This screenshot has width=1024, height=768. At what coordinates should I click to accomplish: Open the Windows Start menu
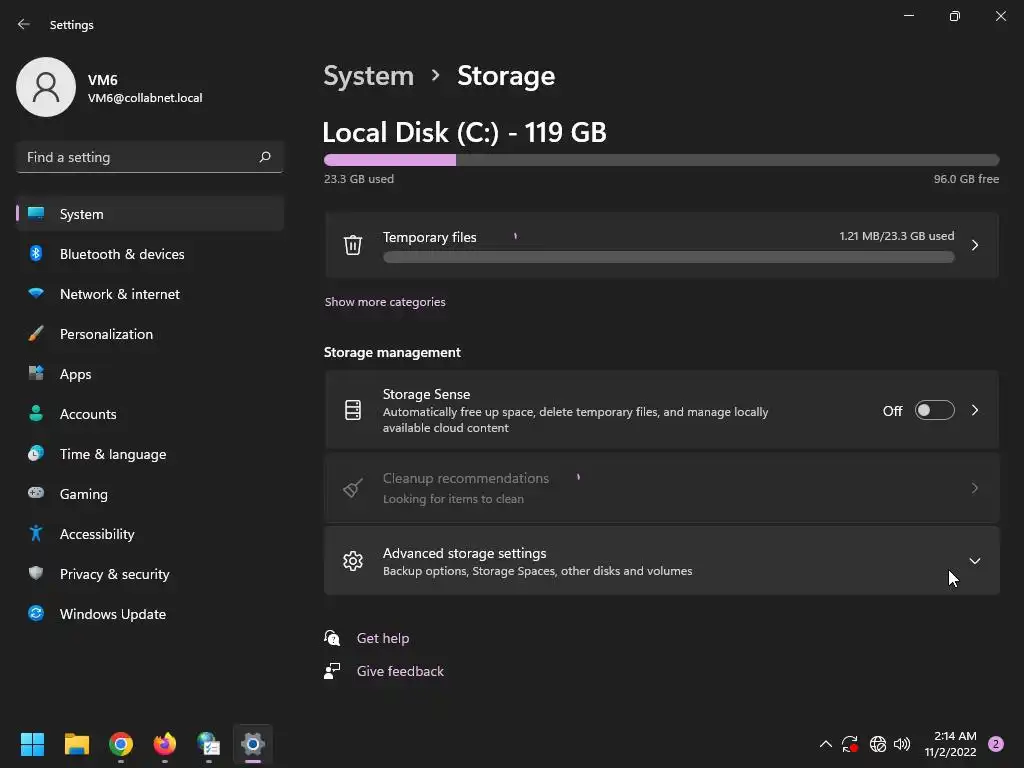[x=32, y=744]
